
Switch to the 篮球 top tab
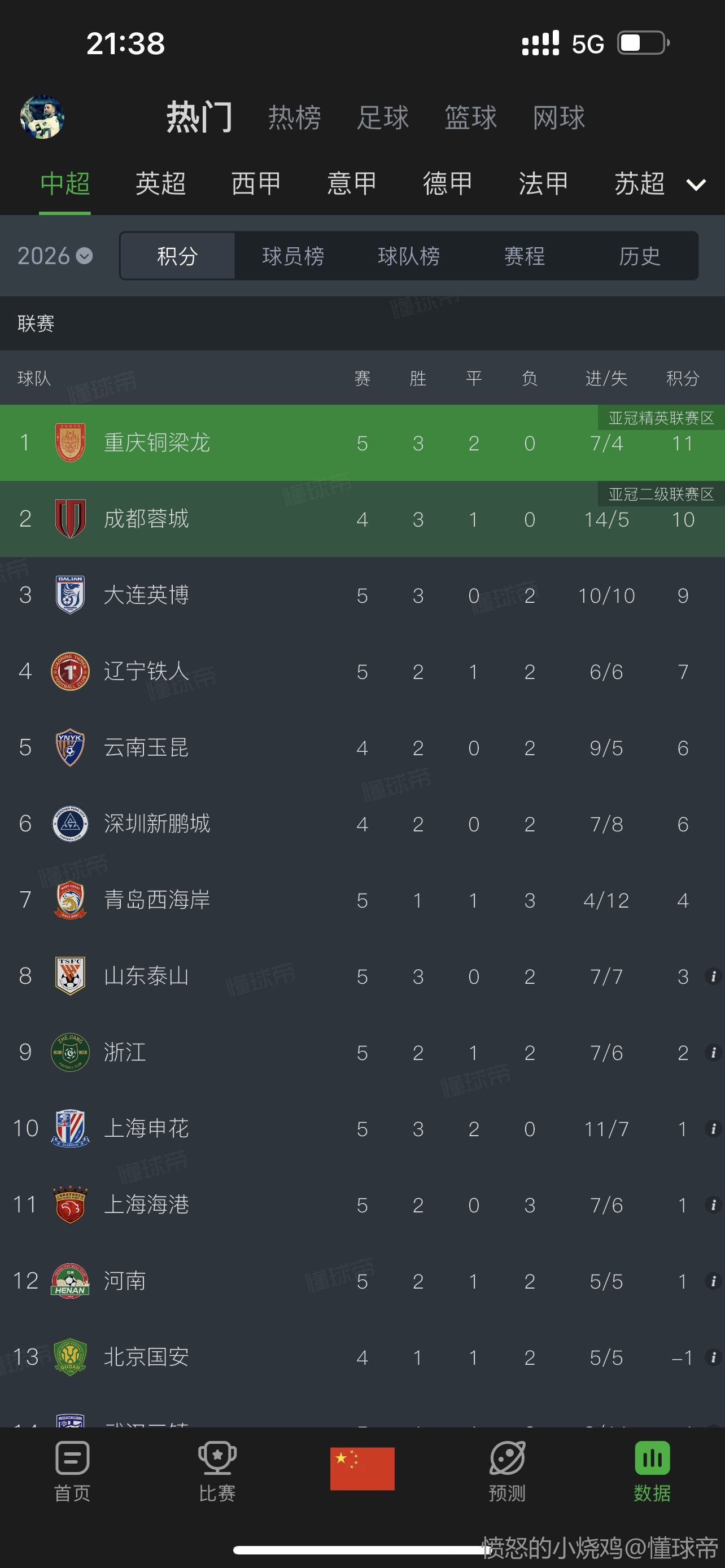tap(470, 117)
